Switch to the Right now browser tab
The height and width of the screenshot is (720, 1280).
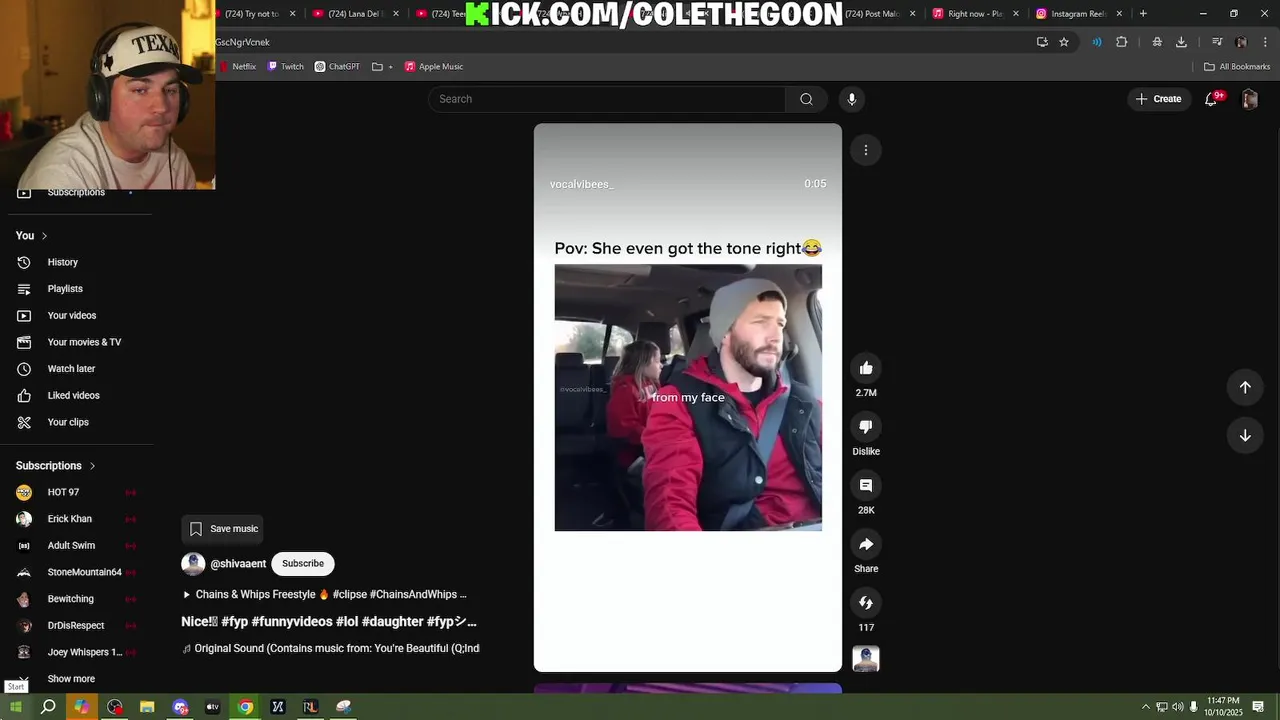coord(975,14)
